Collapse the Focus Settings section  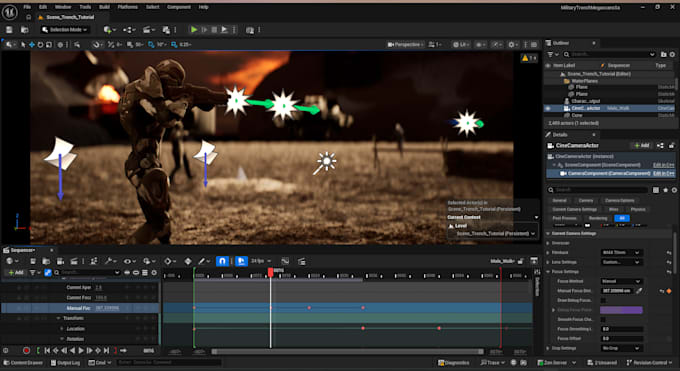click(548, 272)
